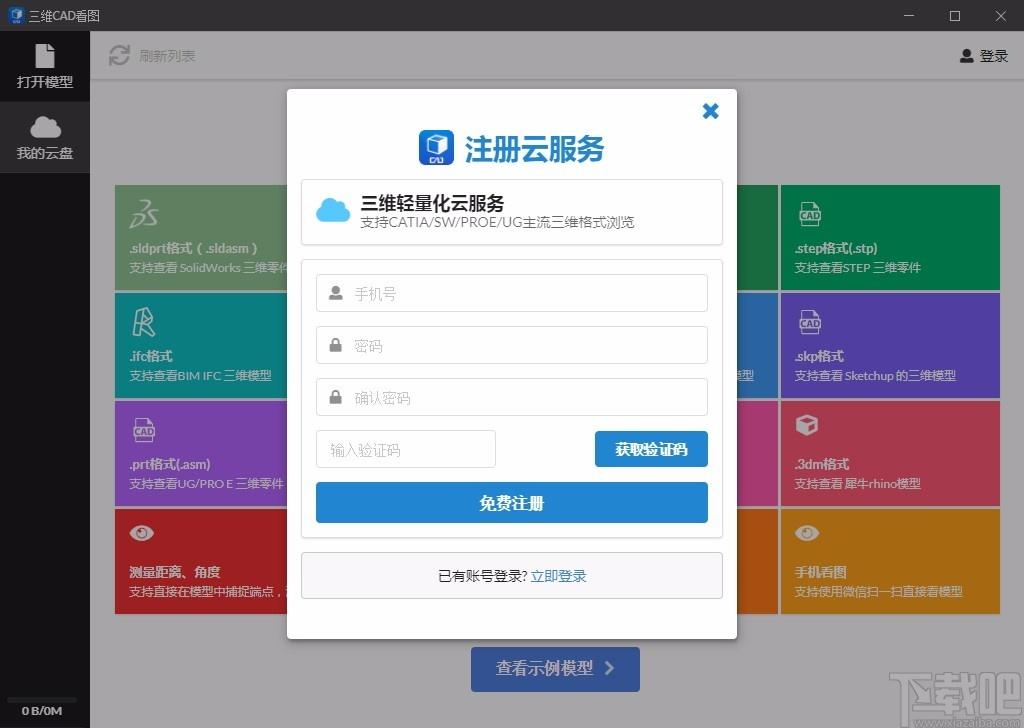Click the 刷新列表 refresh icon
1024x728 pixels.
(120, 56)
